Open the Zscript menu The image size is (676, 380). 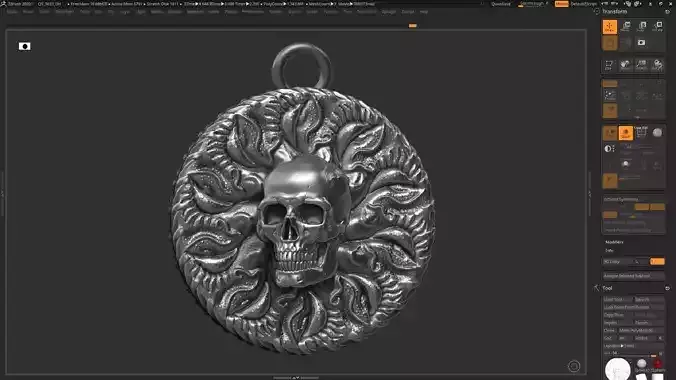click(408, 12)
